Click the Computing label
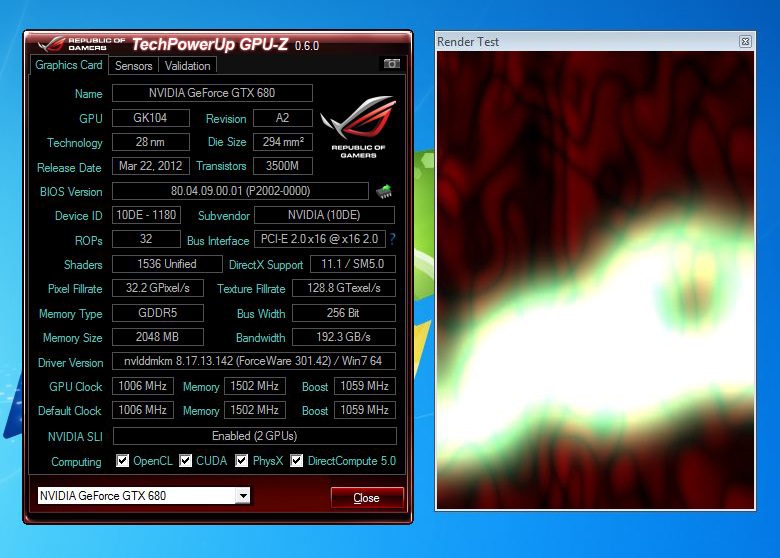The image size is (780, 558). point(76,462)
